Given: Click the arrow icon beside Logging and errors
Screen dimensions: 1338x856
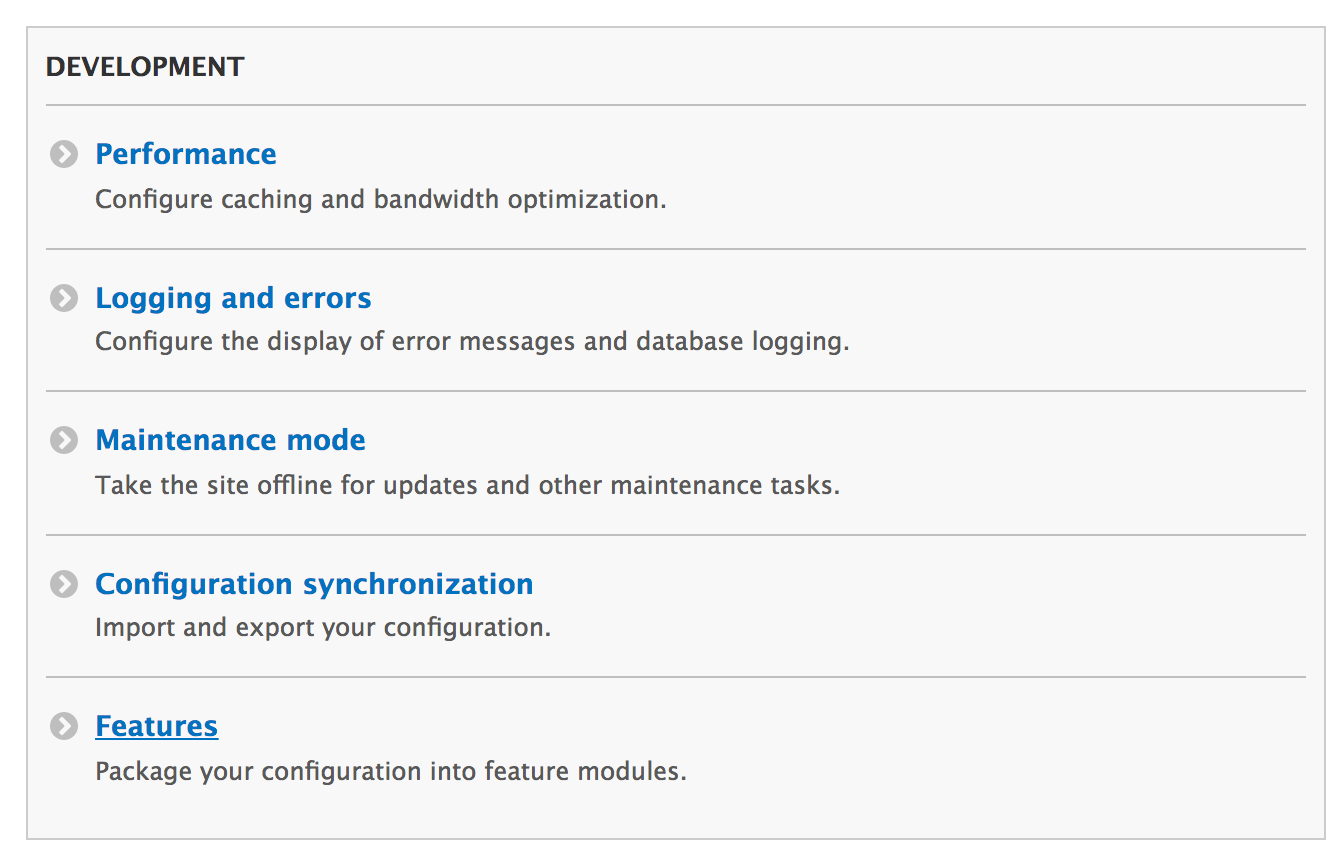Looking at the screenshot, I should (x=64, y=298).
